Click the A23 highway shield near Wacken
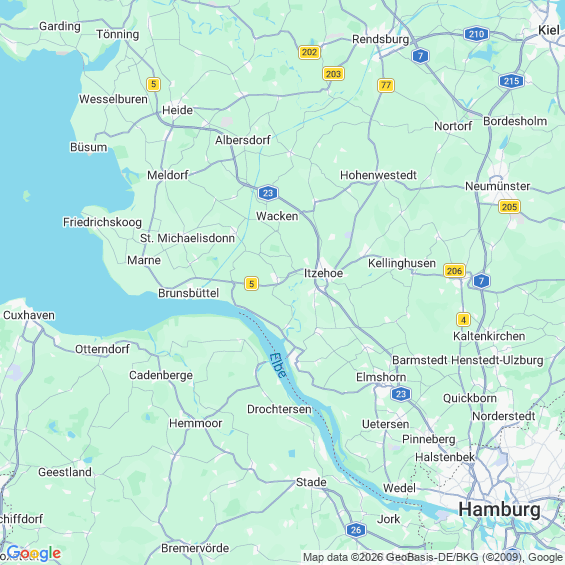This screenshot has height=565, width=565. (268, 193)
